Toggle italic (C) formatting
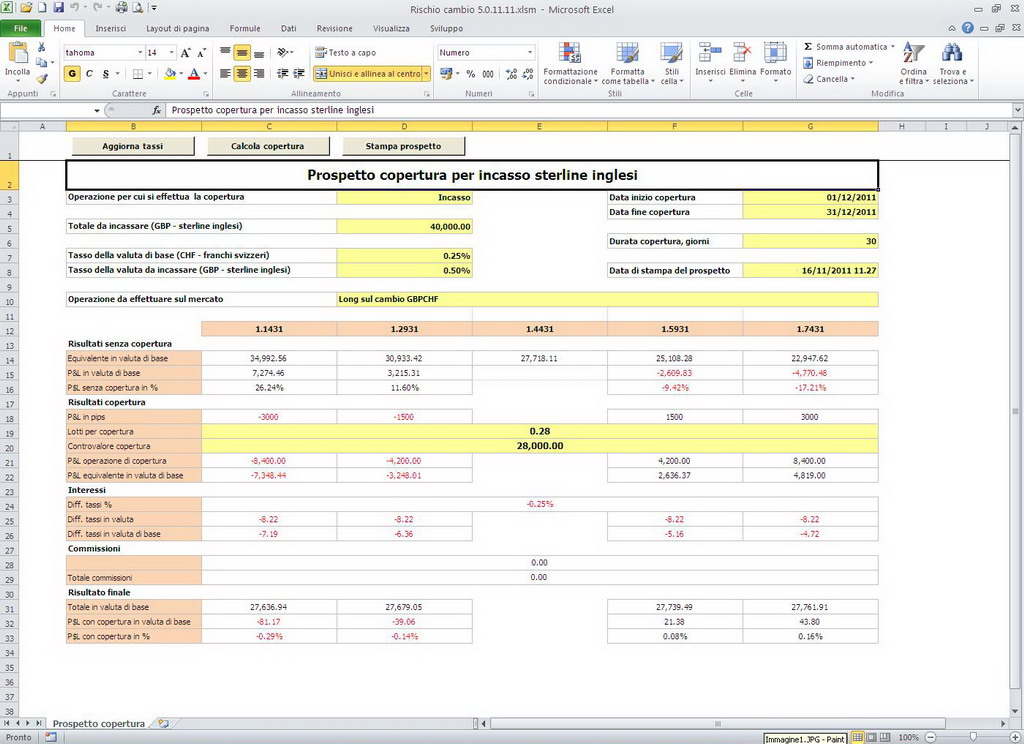Viewport: 1024px width, 744px height. coord(89,74)
